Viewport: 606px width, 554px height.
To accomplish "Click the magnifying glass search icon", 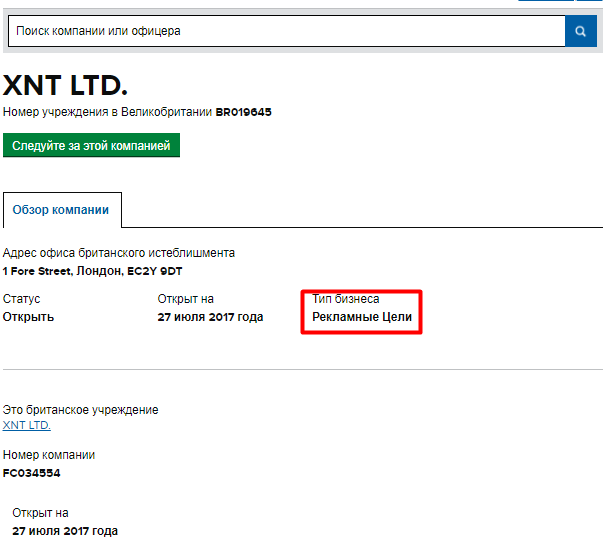I will click(580, 31).
